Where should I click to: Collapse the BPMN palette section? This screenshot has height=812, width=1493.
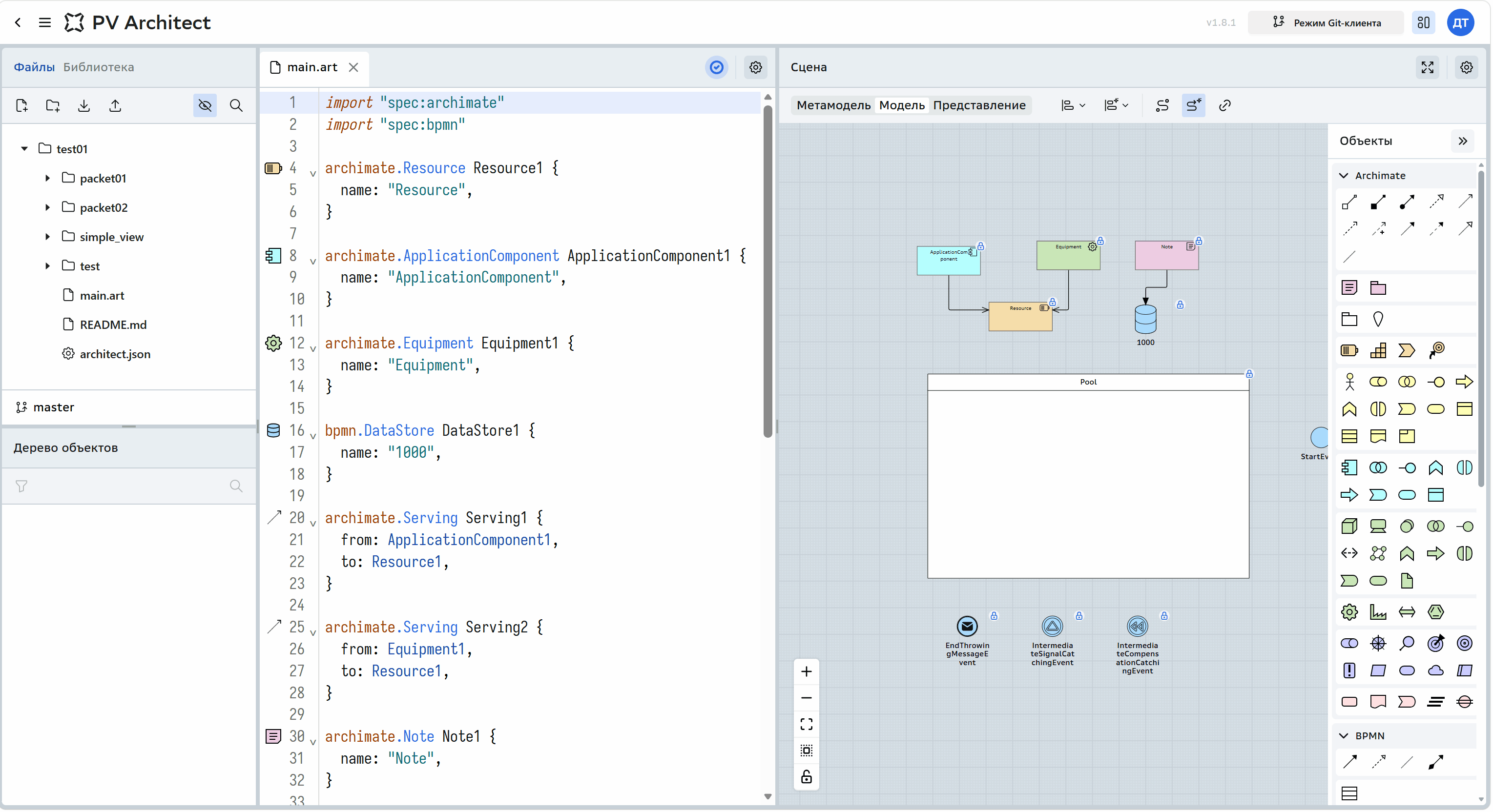point(1344,735)
